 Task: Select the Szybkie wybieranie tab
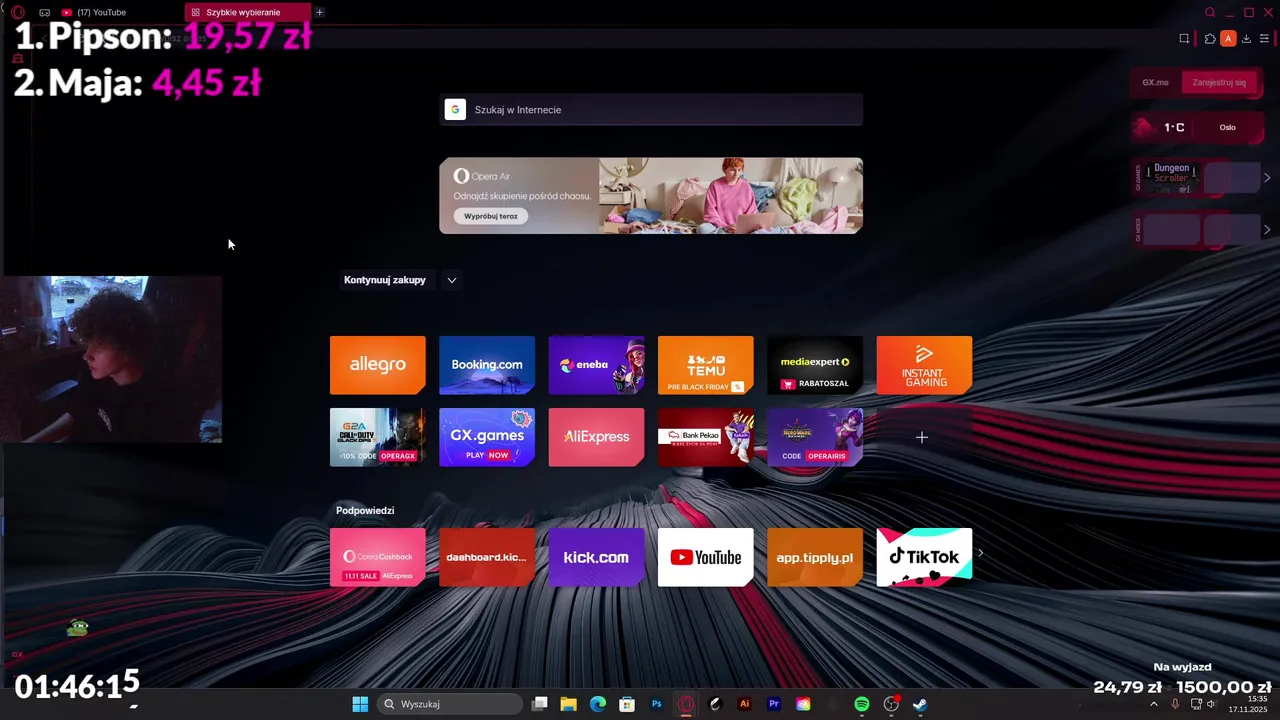[x=248, y=12]
